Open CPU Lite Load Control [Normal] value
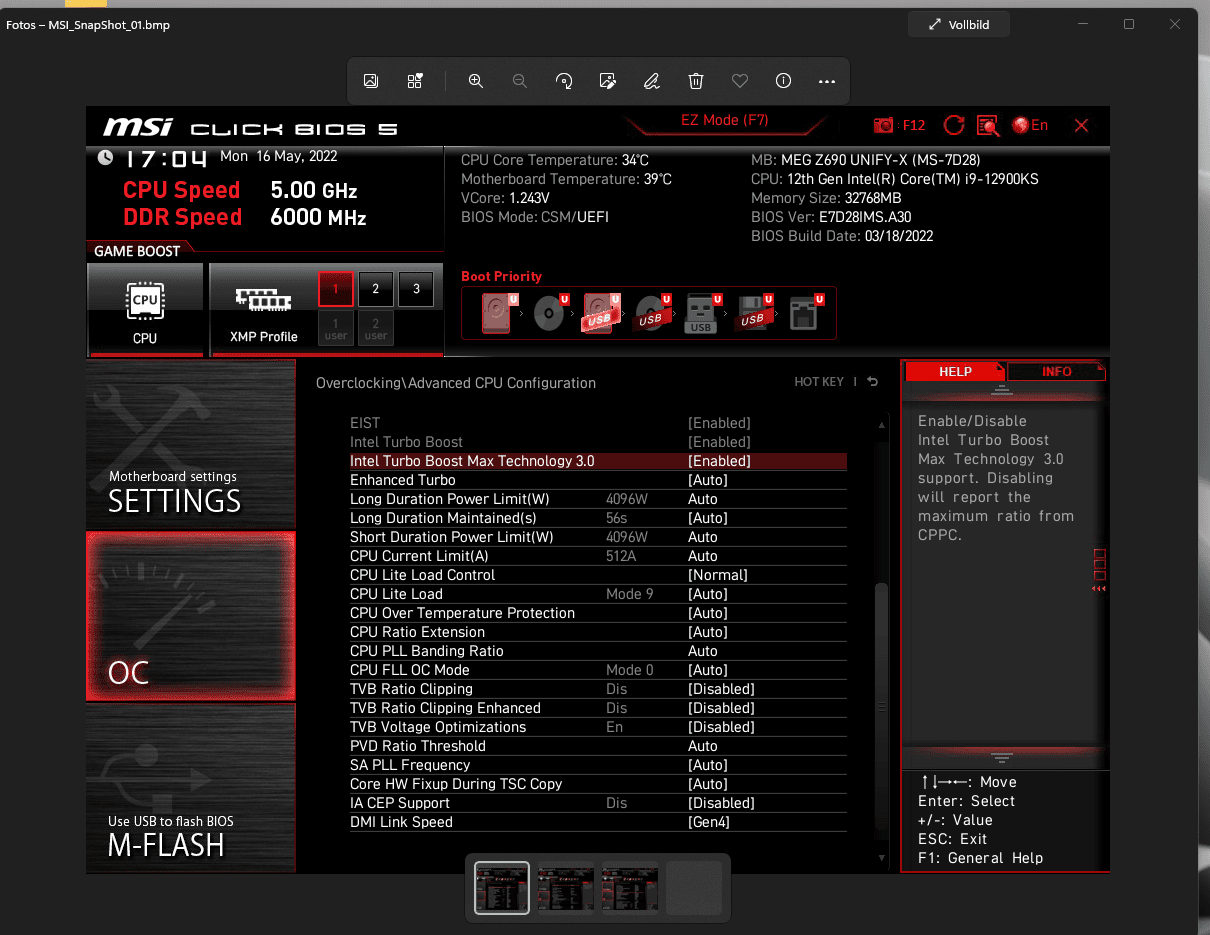This screenshot has height=935, width=1210. pyautogui.click(x=718, y=575)
